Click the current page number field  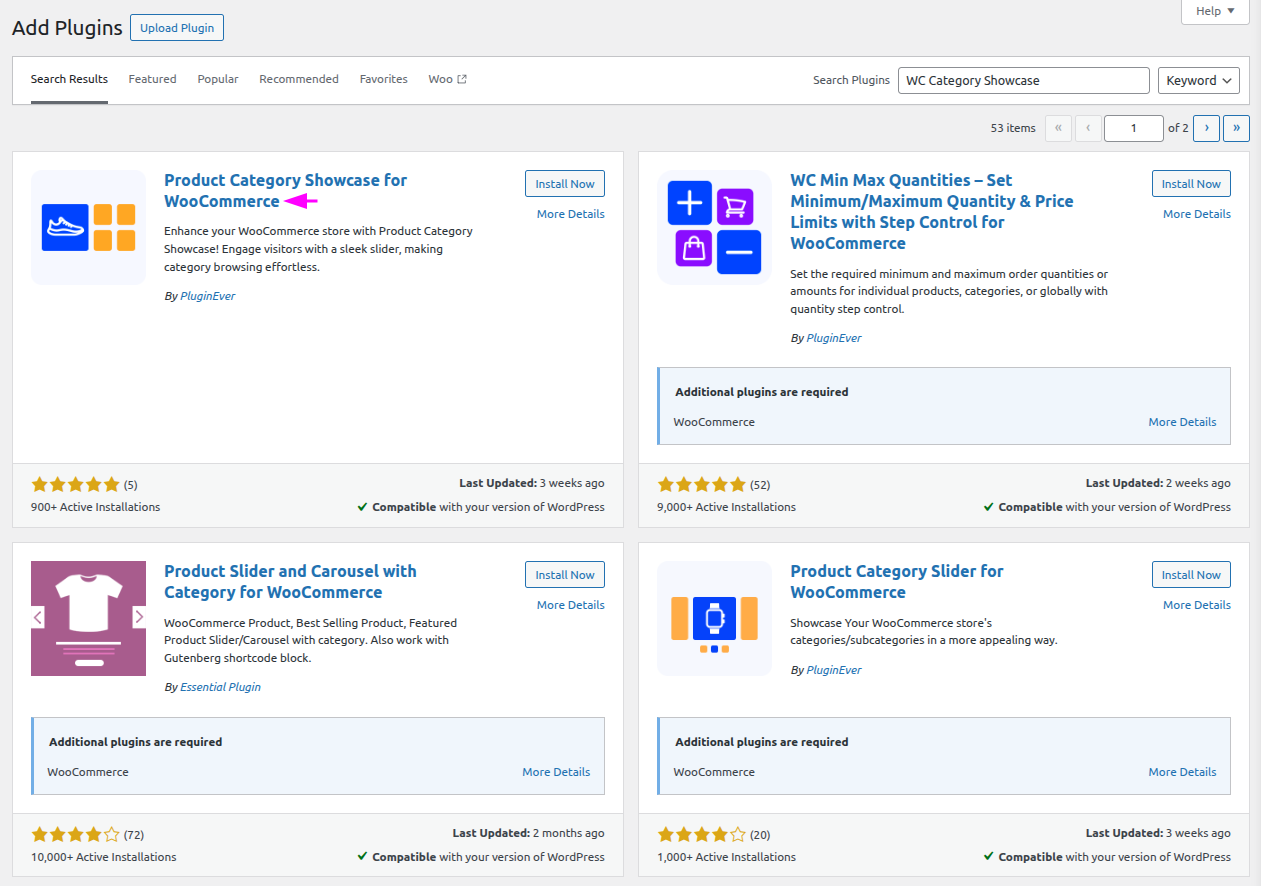(x=1134, y=128)
